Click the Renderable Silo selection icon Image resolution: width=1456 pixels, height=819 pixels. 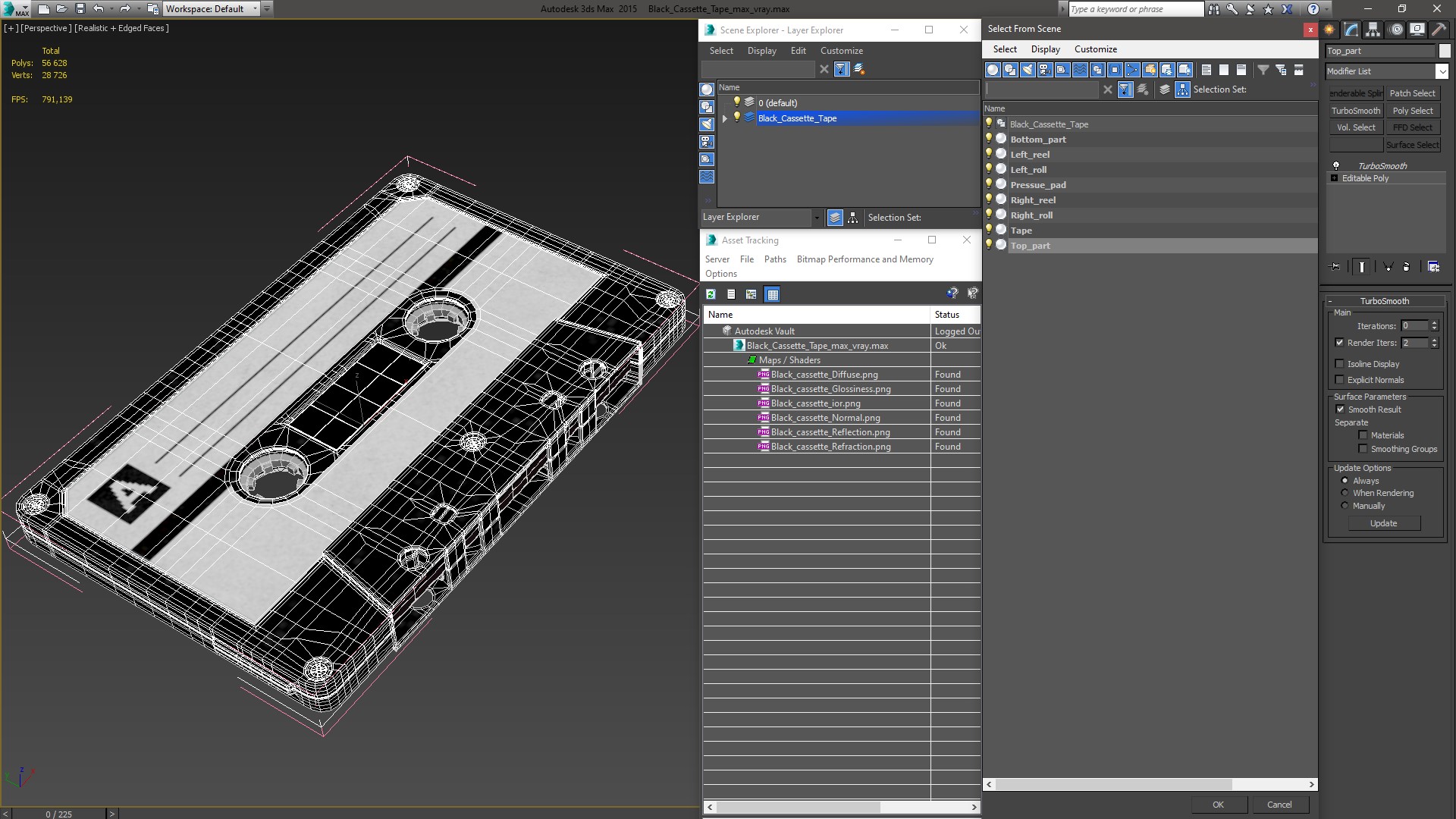1356,93
